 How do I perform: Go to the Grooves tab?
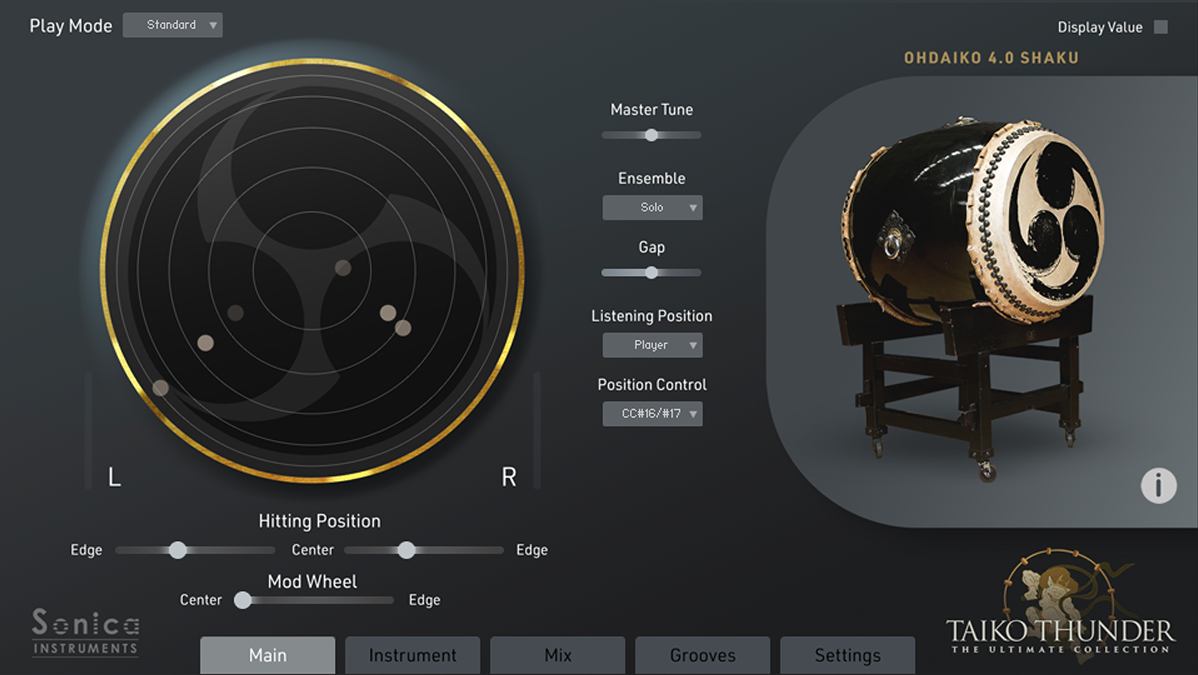click(702, 656)
